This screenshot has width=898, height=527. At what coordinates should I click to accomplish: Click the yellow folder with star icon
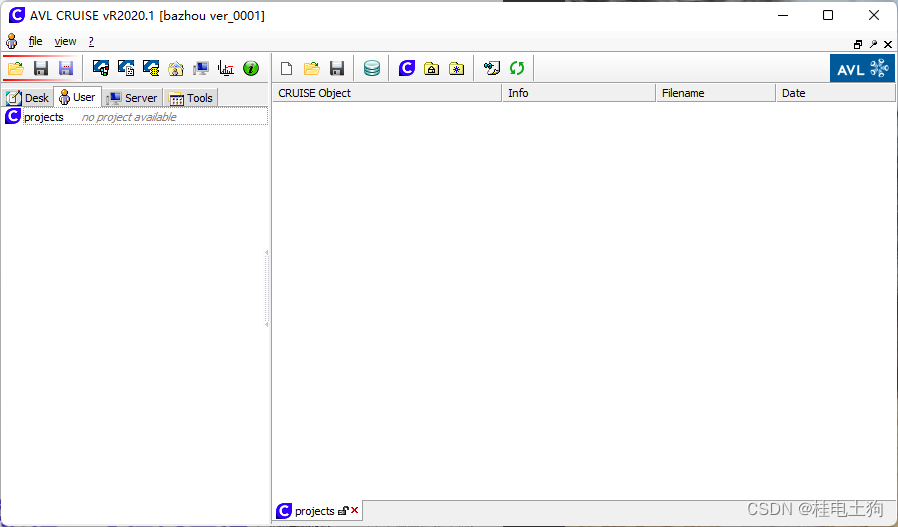tap(456, 69)
